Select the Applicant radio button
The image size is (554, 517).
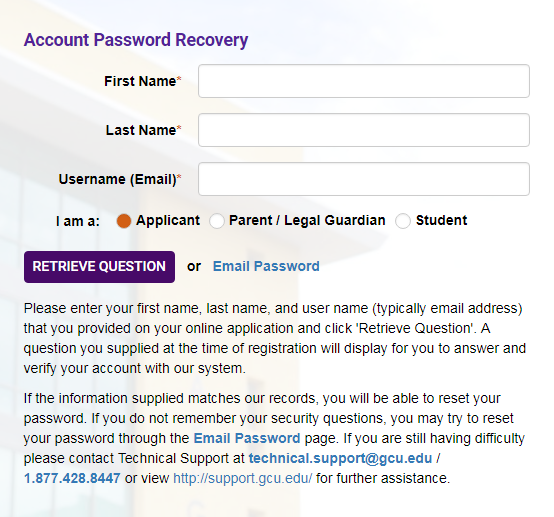(x=124, y=221)
